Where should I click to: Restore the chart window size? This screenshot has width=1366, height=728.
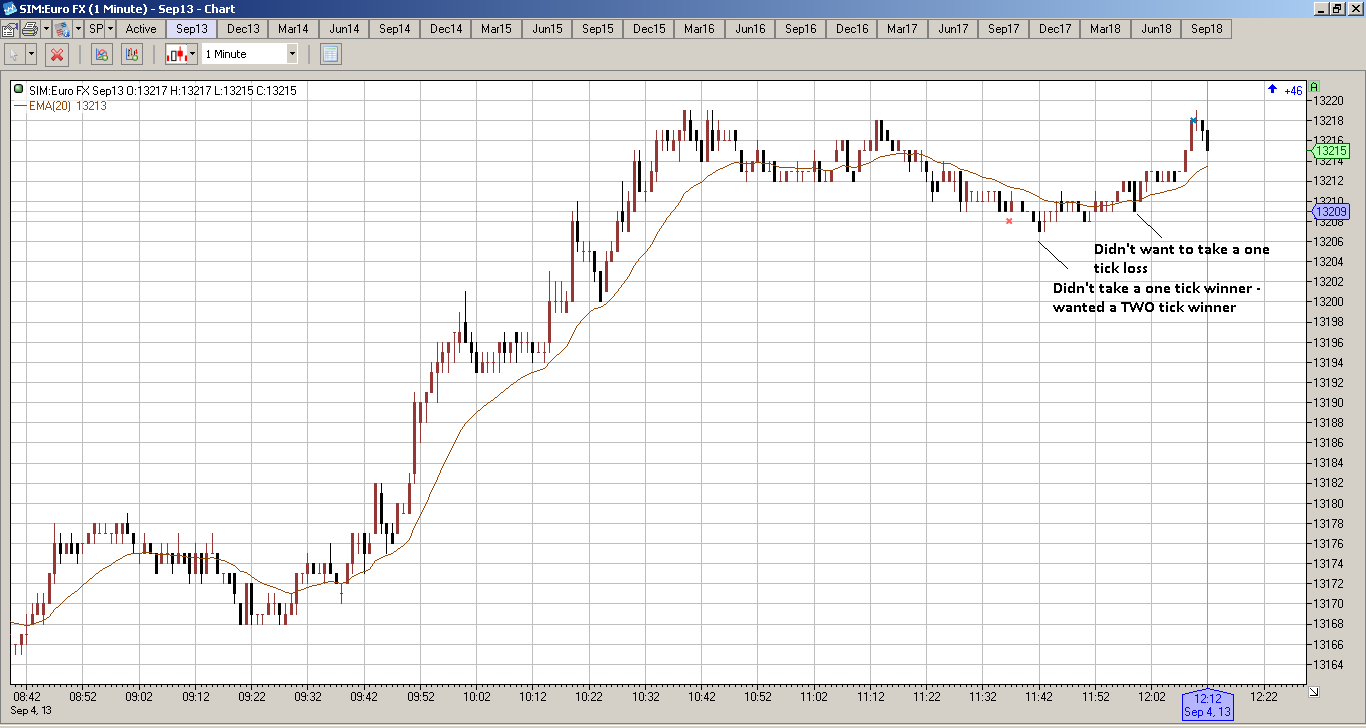1337,9
